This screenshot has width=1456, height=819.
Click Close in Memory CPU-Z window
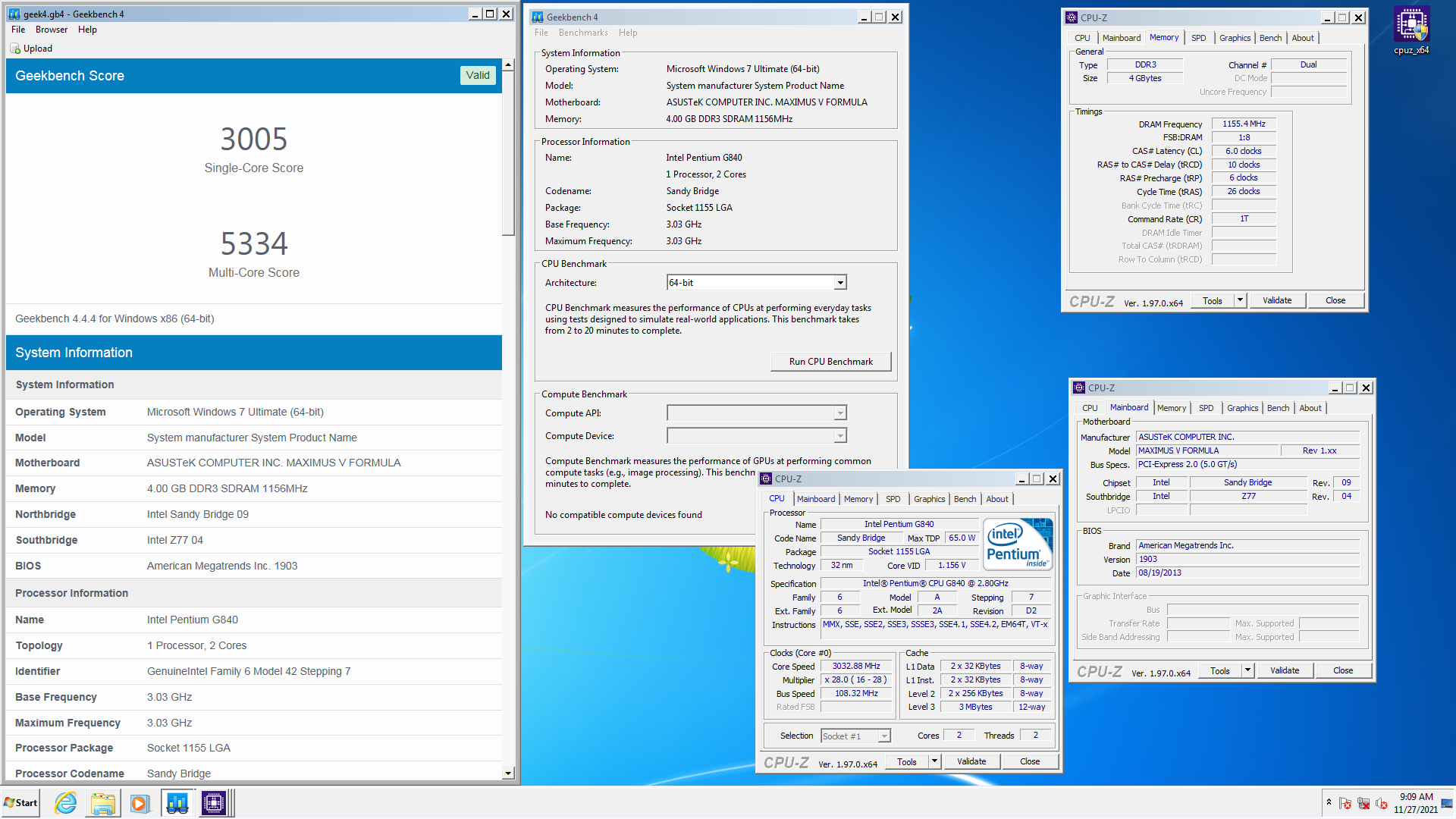click(x=1335, y=300)
